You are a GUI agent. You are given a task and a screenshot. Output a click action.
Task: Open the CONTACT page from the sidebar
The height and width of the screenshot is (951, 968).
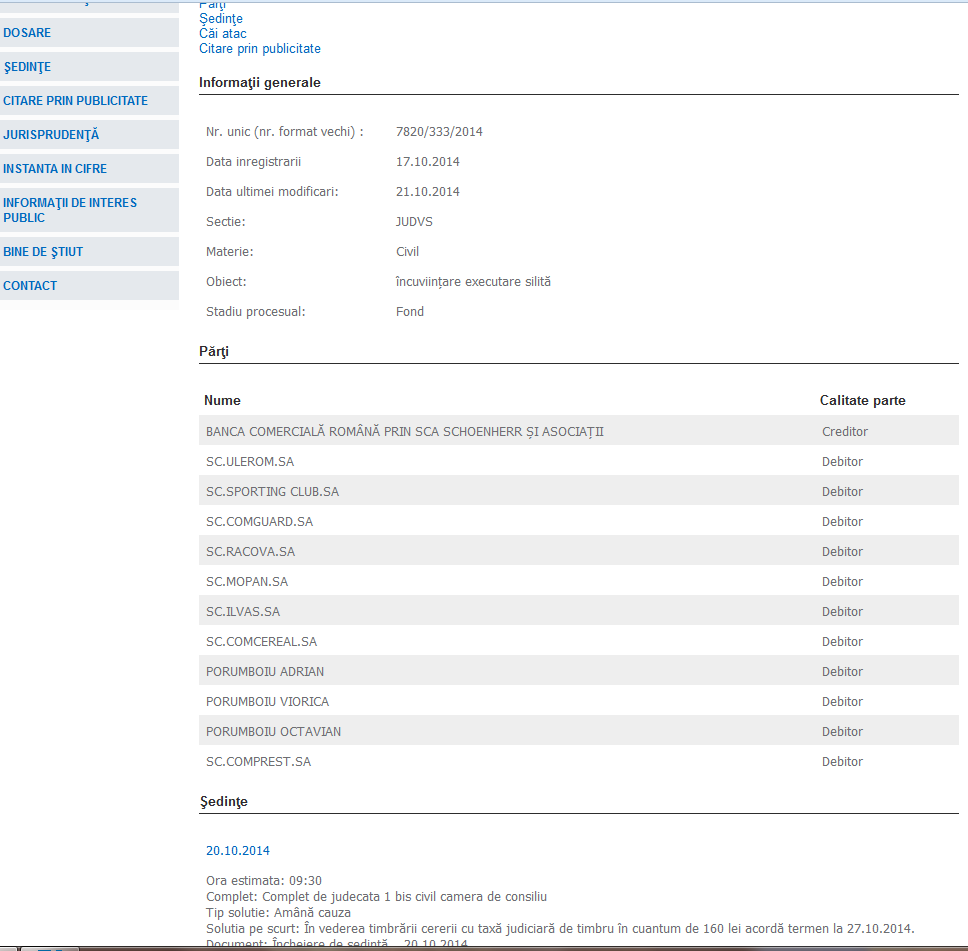click(x=31, y=286)
